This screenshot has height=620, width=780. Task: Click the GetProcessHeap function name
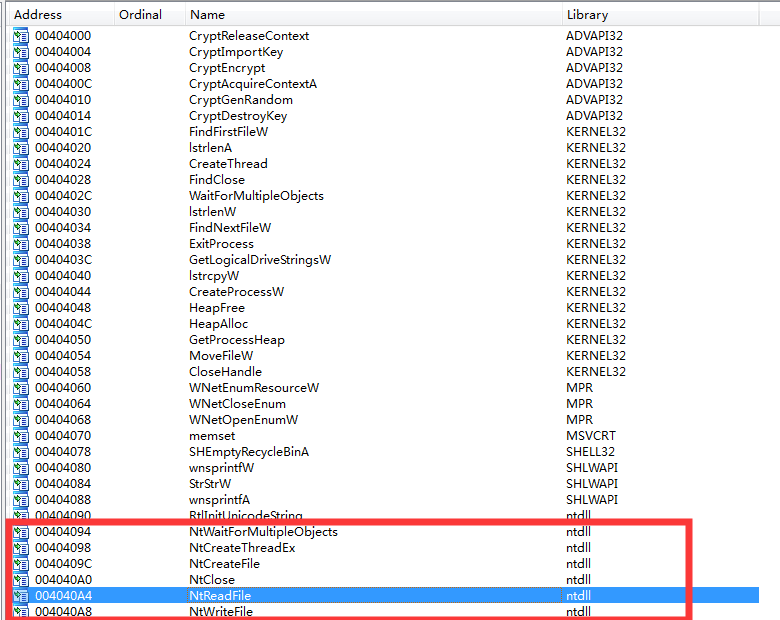pos(237,340)
